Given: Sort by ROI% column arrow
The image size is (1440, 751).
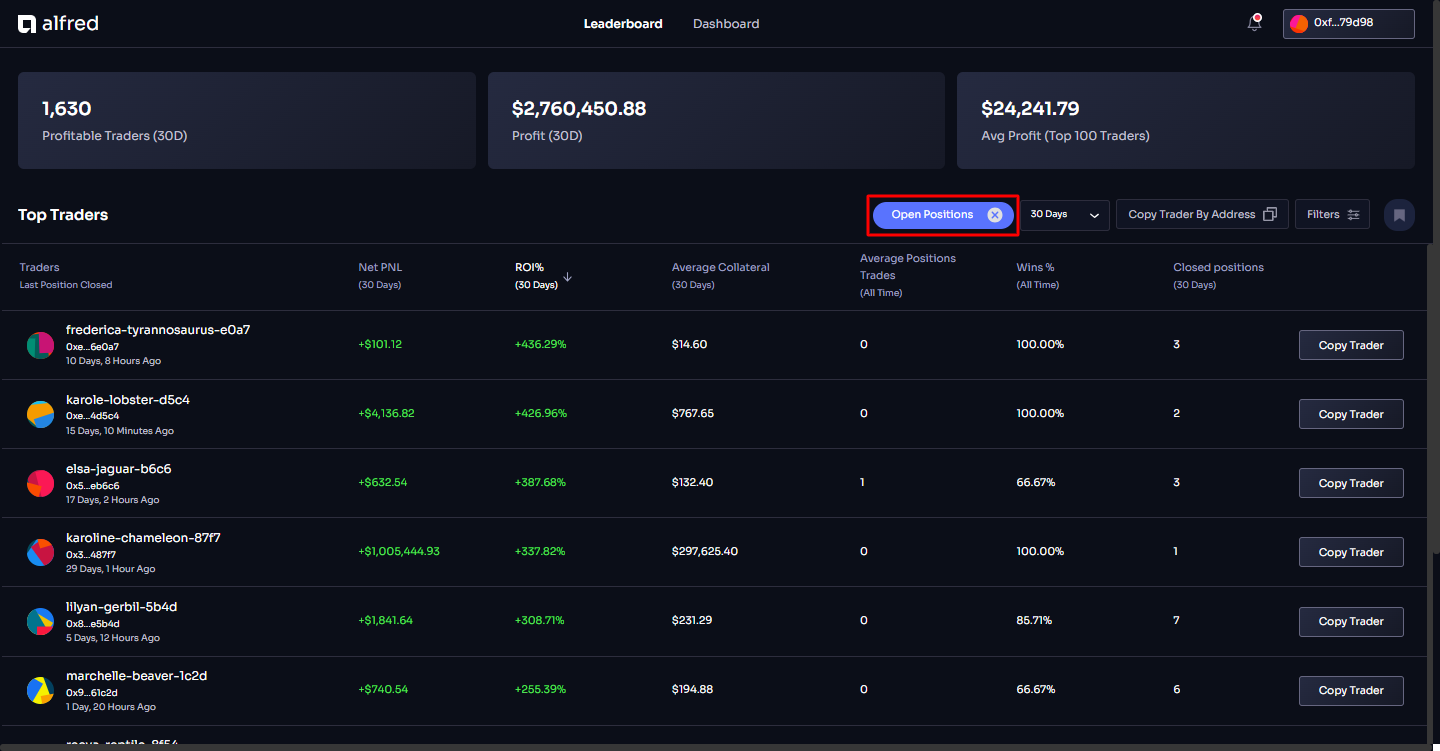Looking at the screenshot, I should coord(568,277).
